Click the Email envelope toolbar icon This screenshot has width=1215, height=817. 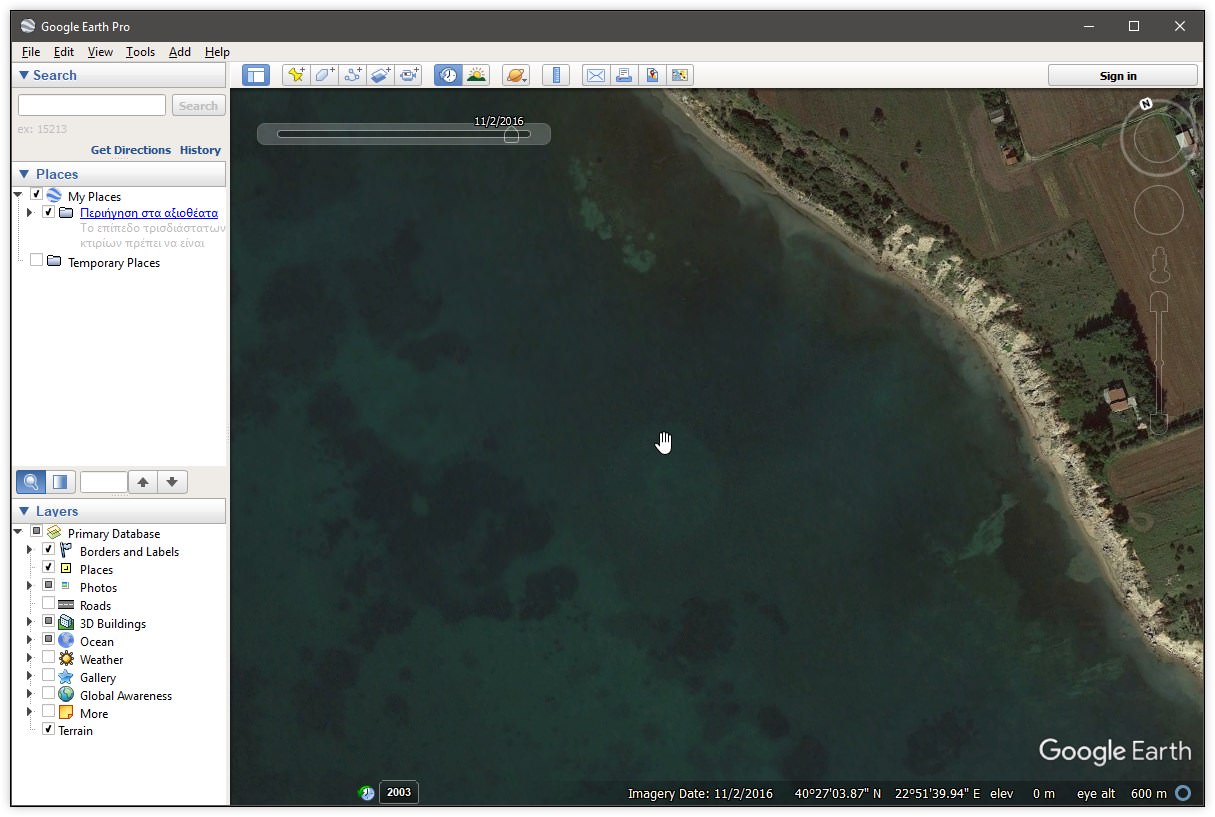[596, 75]
